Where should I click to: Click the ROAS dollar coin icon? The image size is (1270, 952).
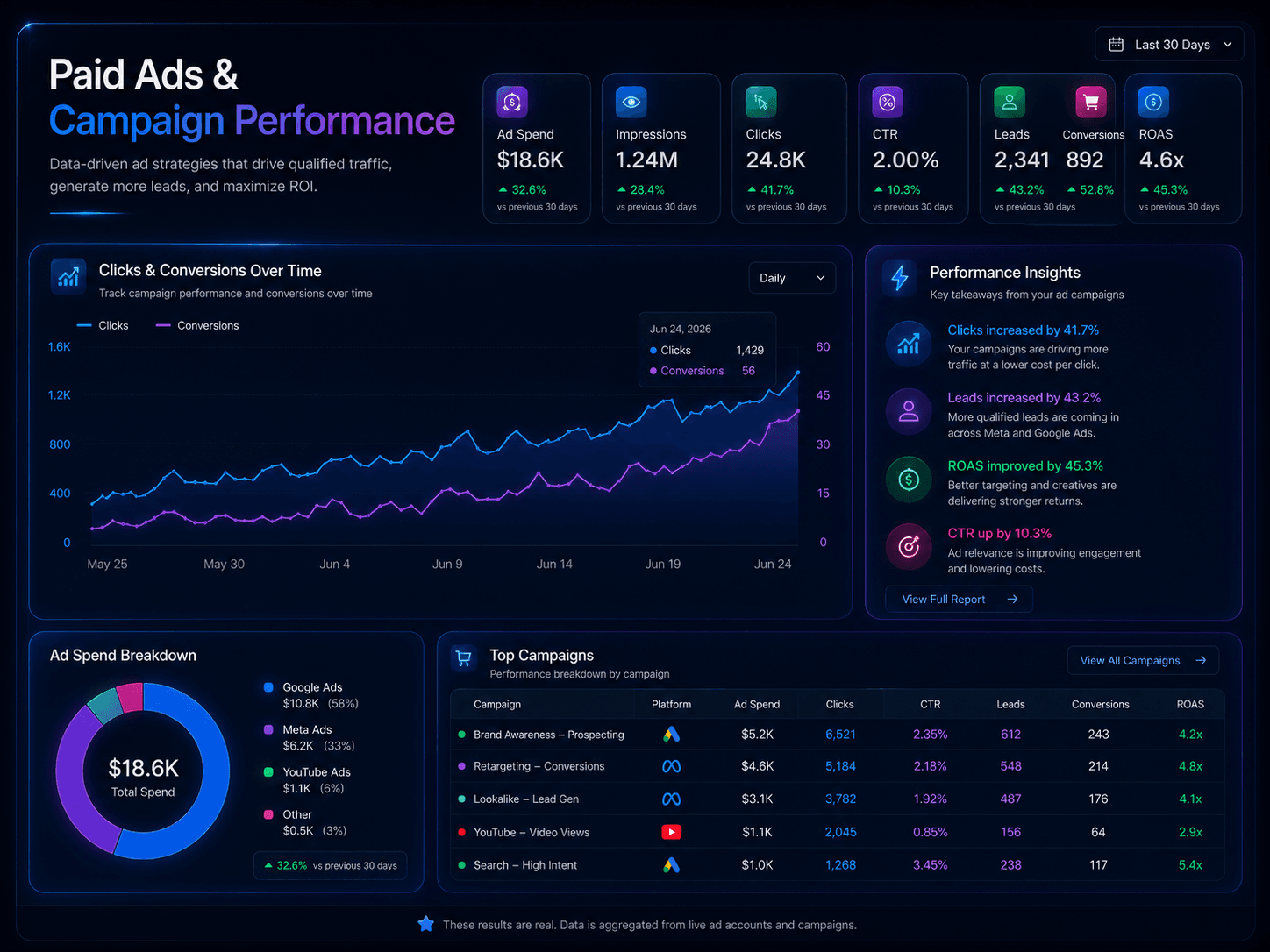[x=1154, y=103]
